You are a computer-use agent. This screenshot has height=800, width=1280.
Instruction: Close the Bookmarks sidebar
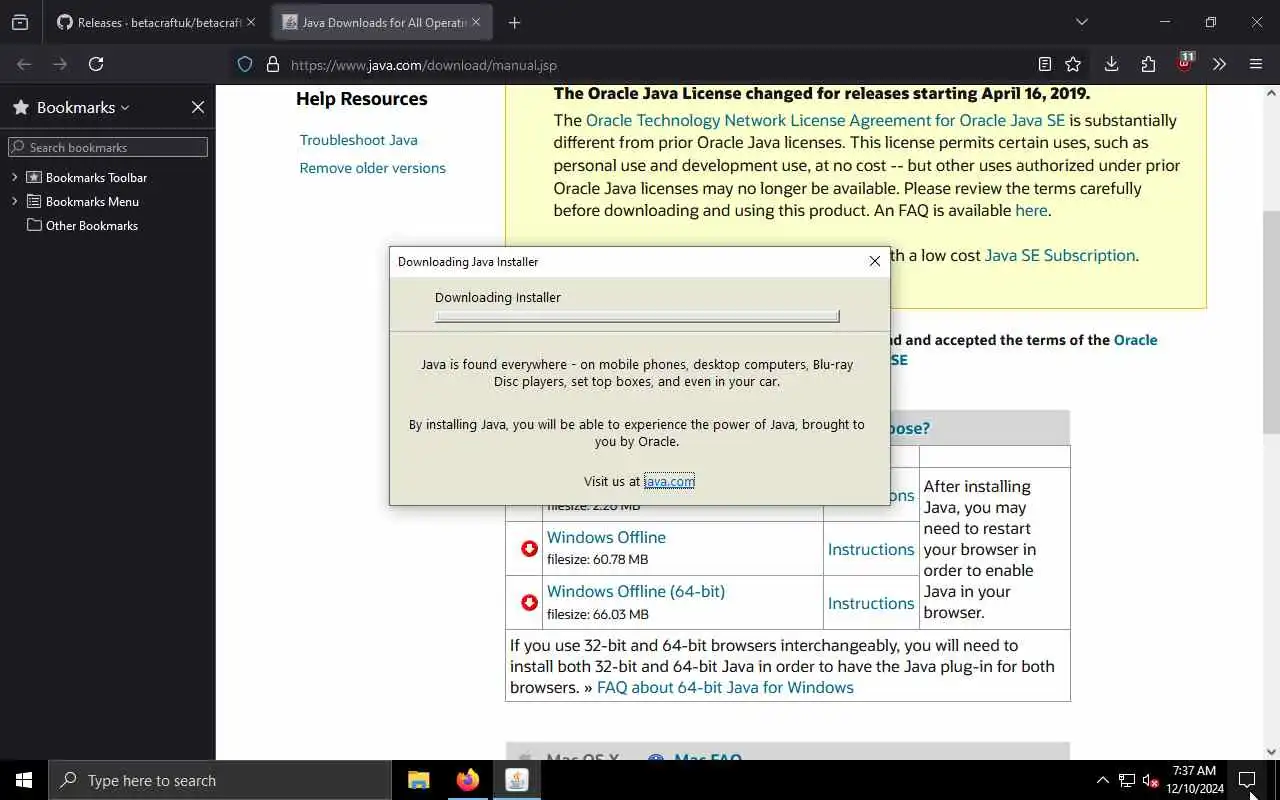point(198,107)
